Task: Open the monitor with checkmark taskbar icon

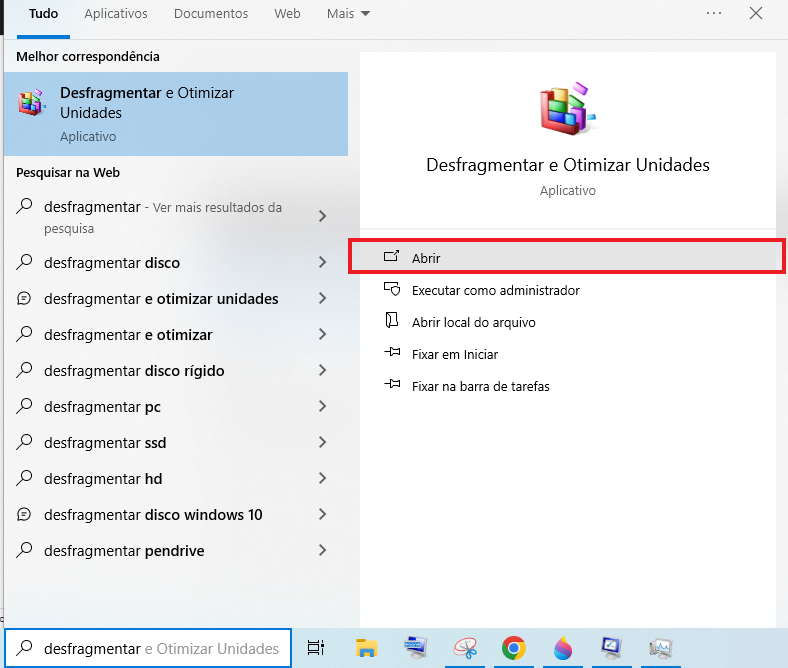Action: point(612,648)
